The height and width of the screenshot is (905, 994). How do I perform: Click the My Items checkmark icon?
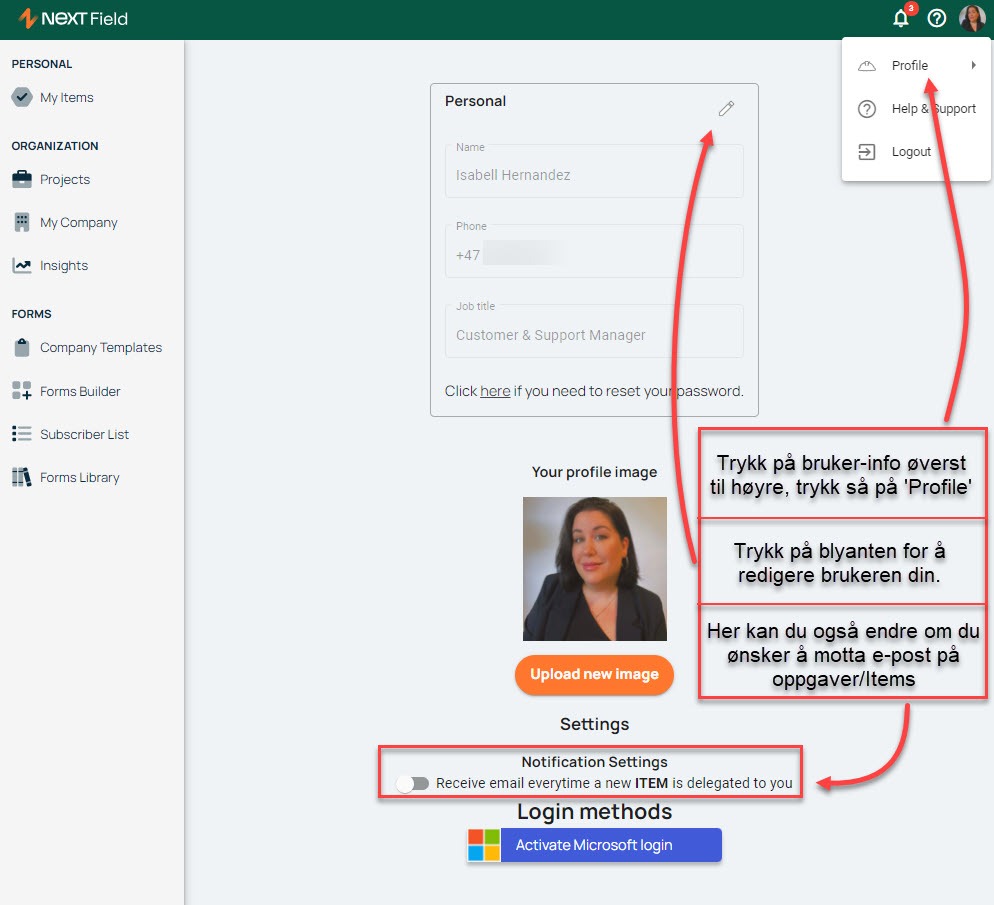[22, 97]
